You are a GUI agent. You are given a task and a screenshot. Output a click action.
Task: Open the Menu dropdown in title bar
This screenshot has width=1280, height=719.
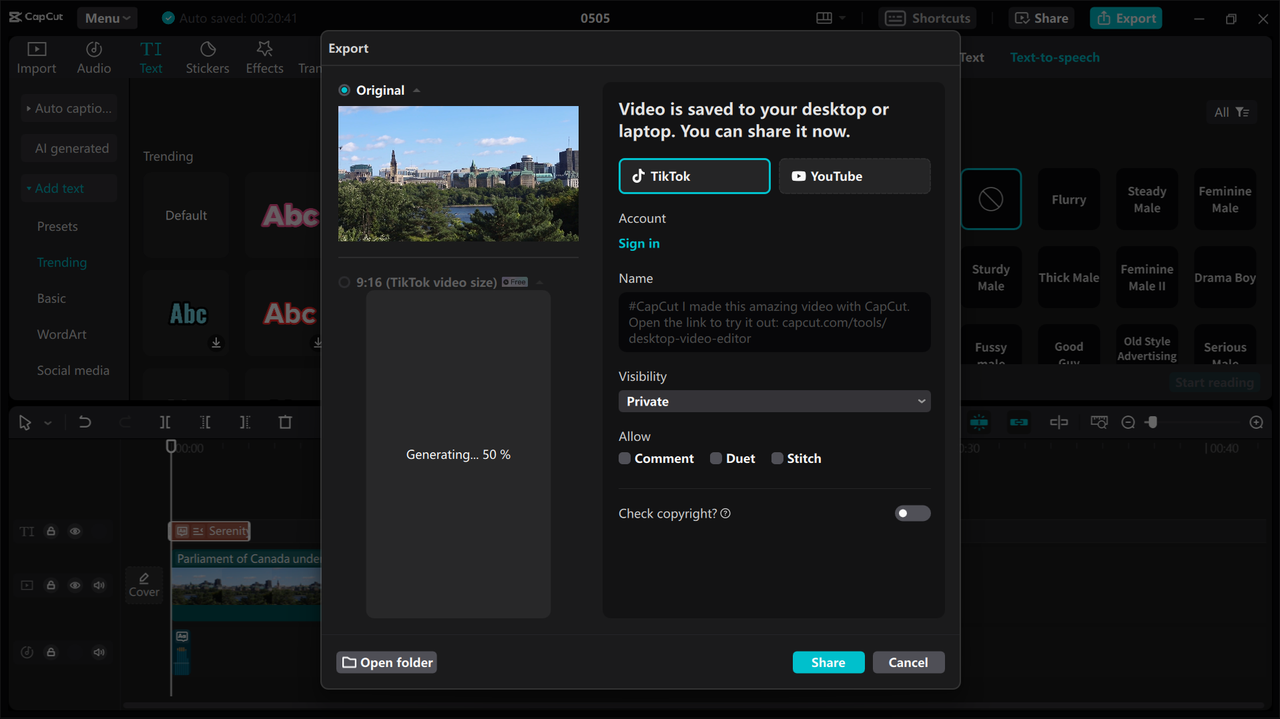click(x=107, y=18)
